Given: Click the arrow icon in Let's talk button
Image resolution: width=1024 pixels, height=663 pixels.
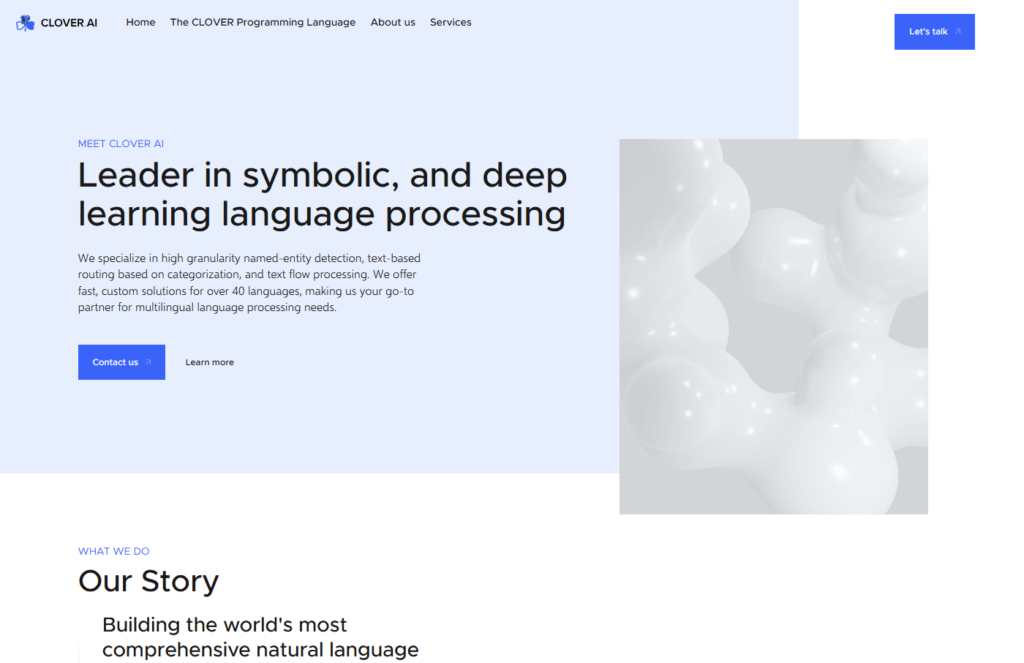Looking at the screenshot, I should tap(958, 31).
